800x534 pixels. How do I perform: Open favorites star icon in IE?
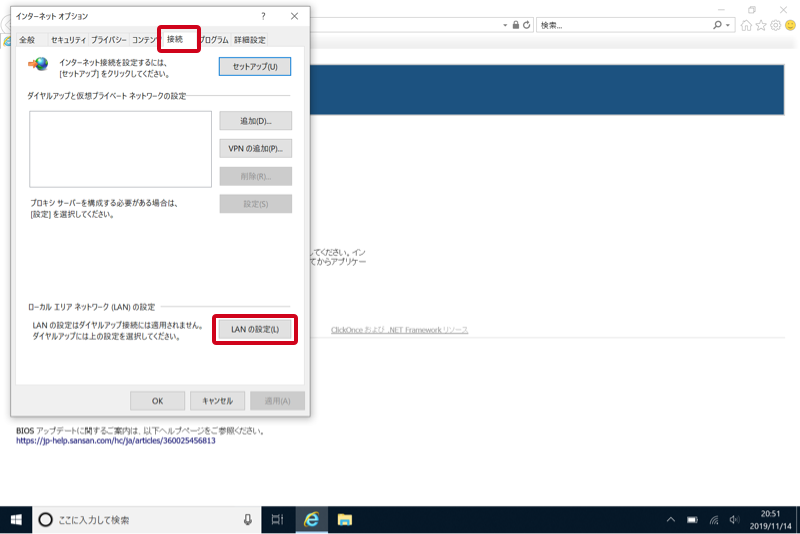coord(761,25)
